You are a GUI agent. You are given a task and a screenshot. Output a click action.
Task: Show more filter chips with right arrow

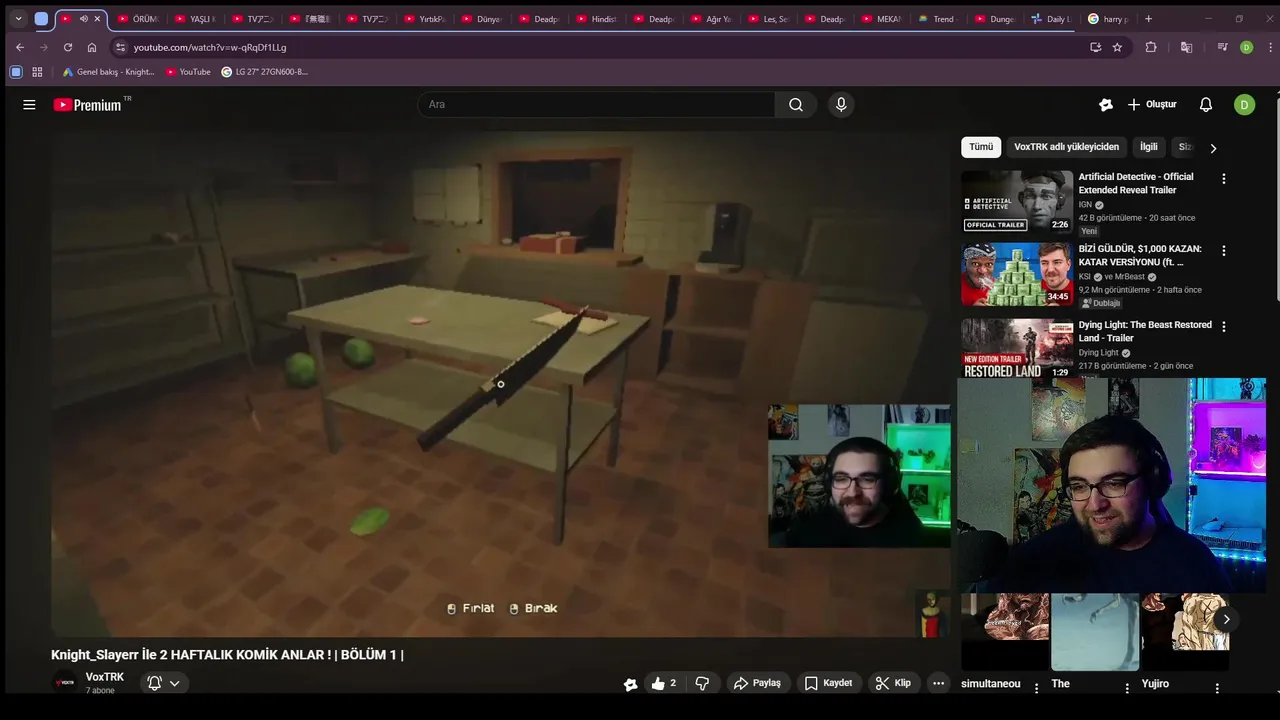1213,148
